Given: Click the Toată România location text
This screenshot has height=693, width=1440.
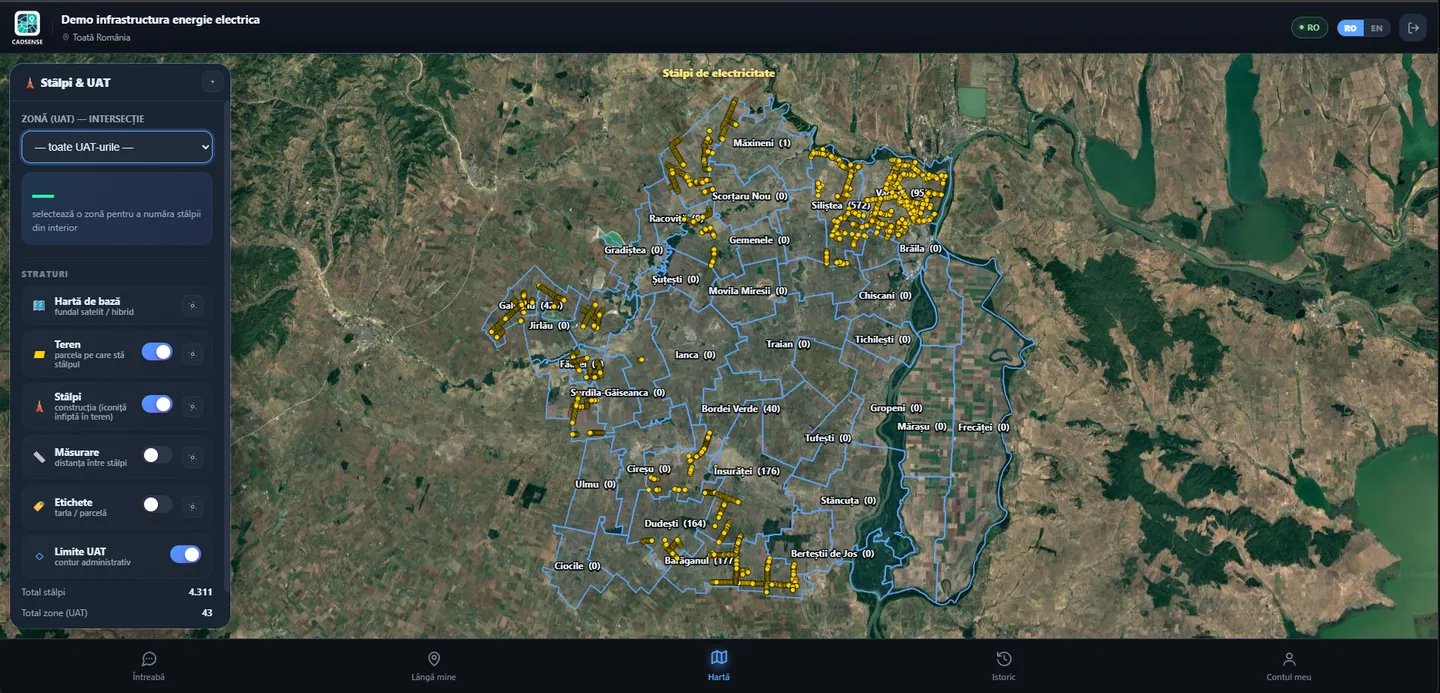Looking at the screenshot, I should click(101, 37).
